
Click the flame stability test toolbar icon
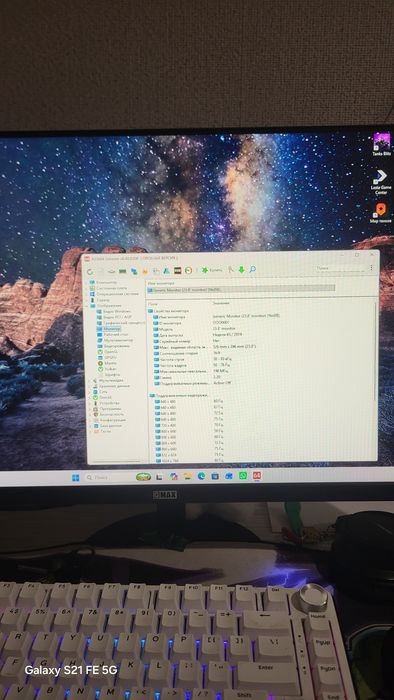tap(145, 271)
